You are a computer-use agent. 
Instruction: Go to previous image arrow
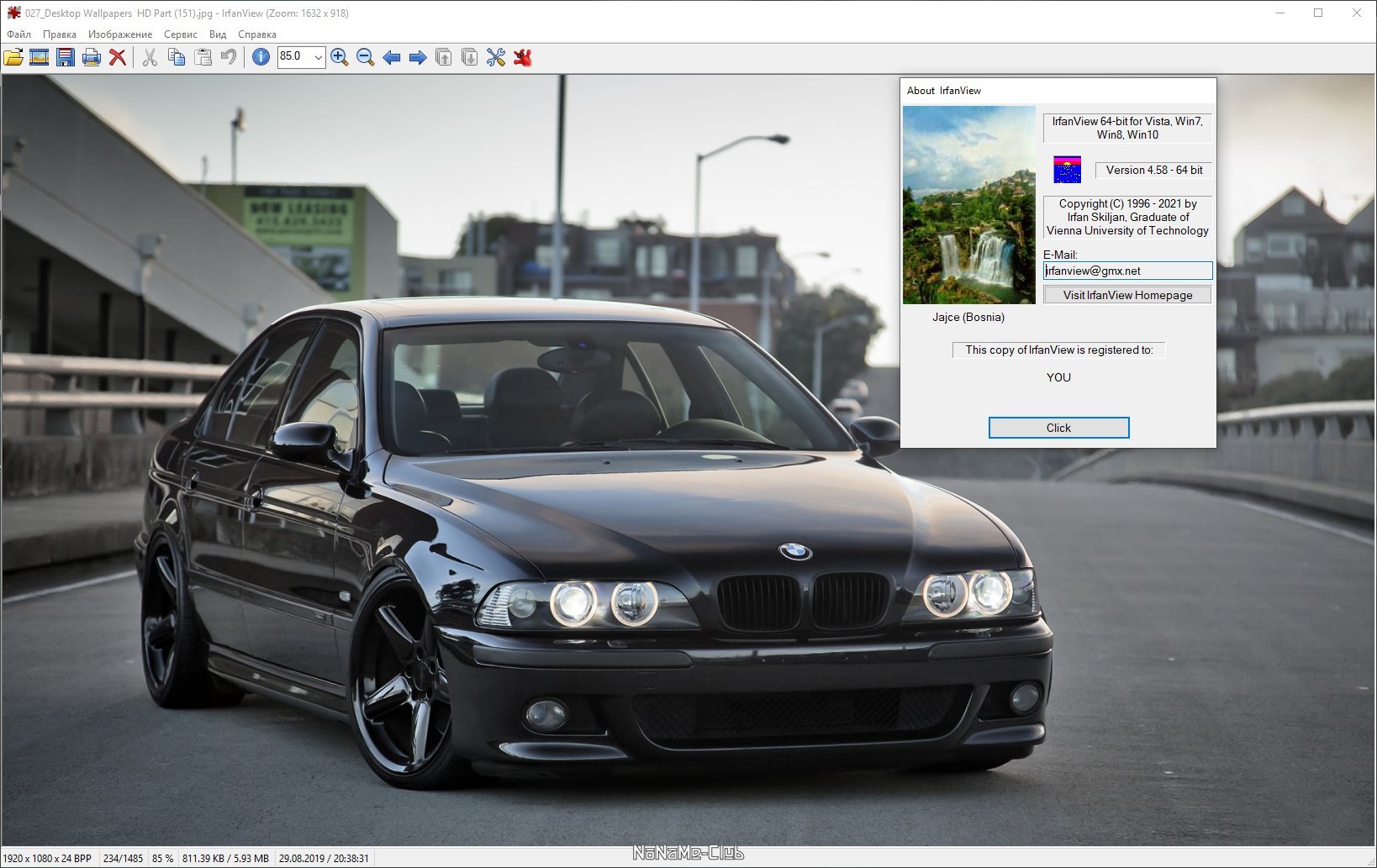click(x=392, y=57)
